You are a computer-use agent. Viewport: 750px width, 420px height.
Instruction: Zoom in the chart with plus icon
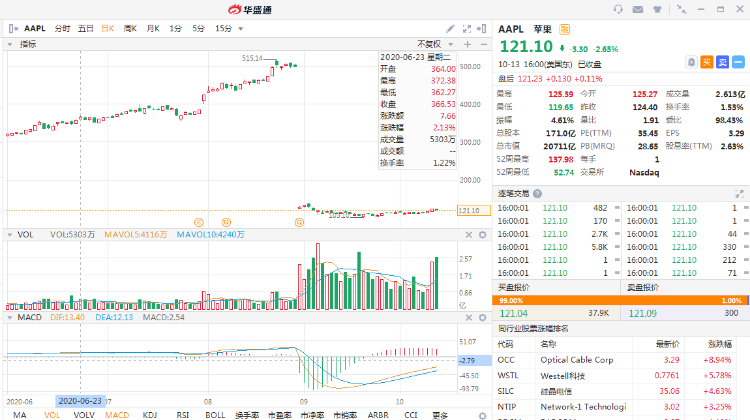[x=467, y=44]
